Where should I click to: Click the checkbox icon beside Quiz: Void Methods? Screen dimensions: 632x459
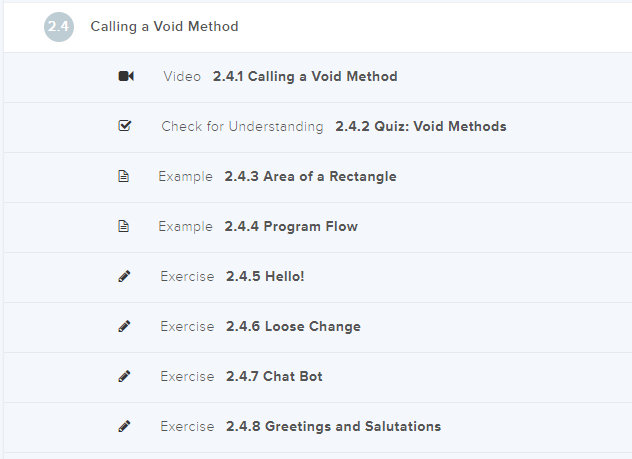coord(125,127)
